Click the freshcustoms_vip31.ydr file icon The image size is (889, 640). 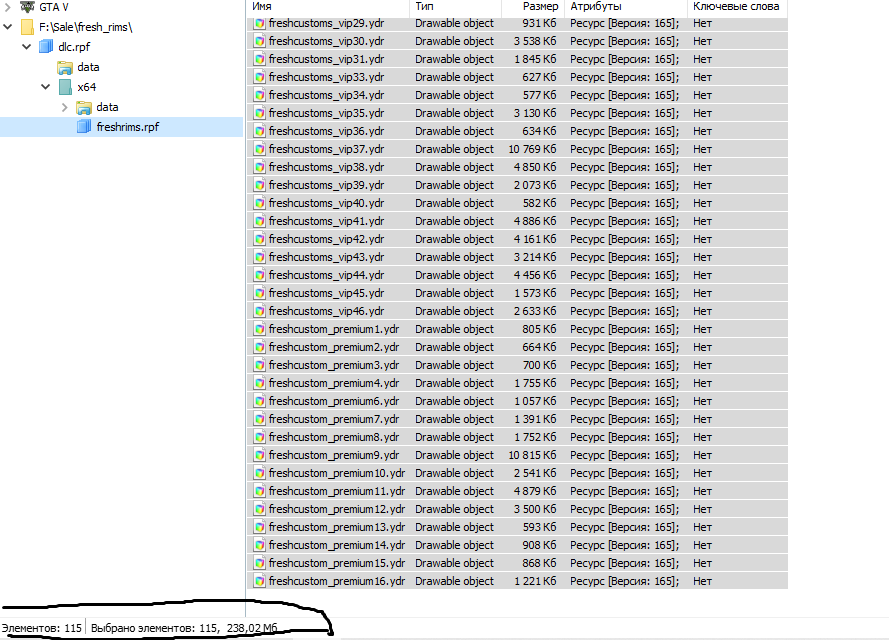tap(260, 59)
